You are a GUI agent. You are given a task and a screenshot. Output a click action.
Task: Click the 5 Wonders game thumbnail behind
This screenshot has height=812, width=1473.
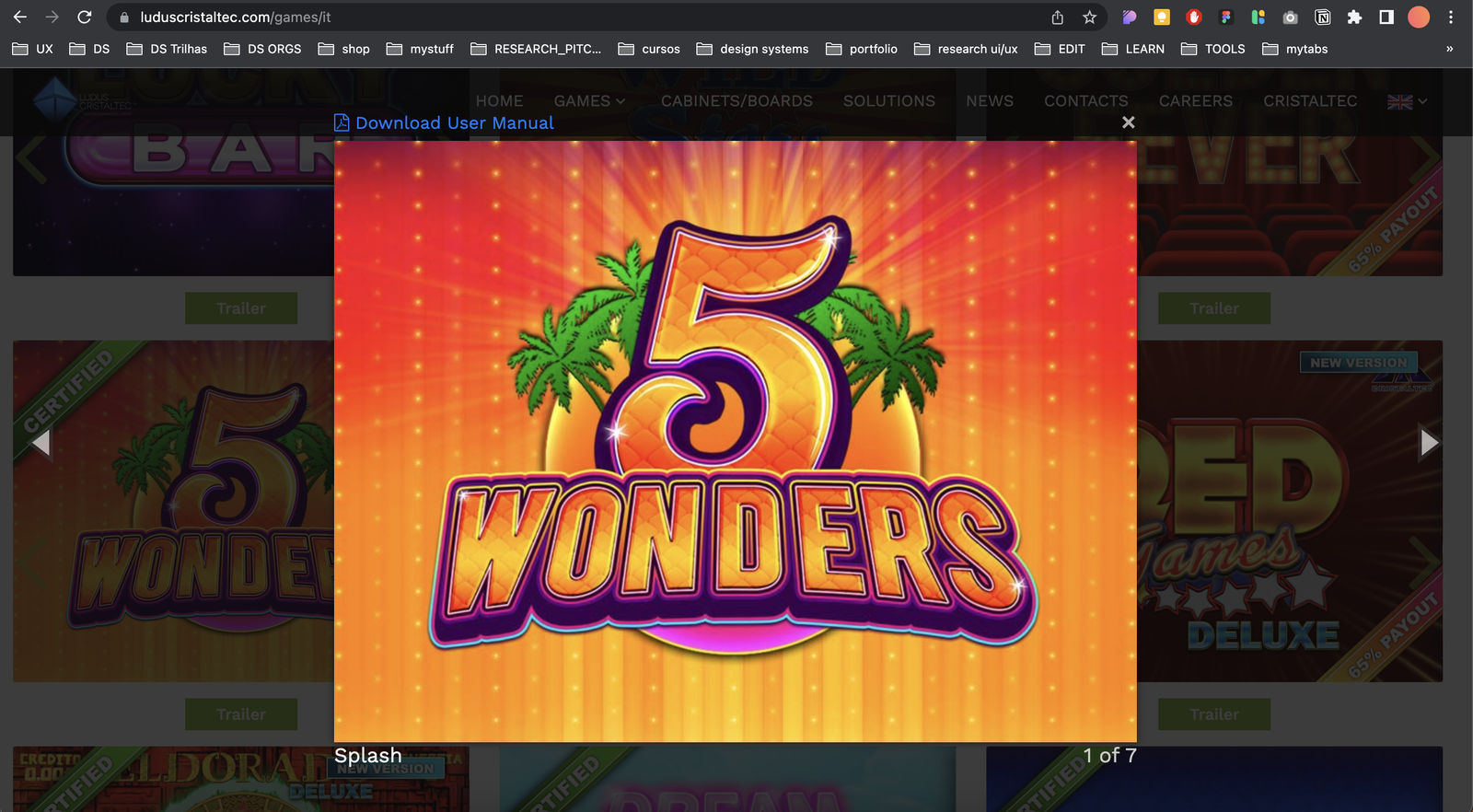pos(173,511)
